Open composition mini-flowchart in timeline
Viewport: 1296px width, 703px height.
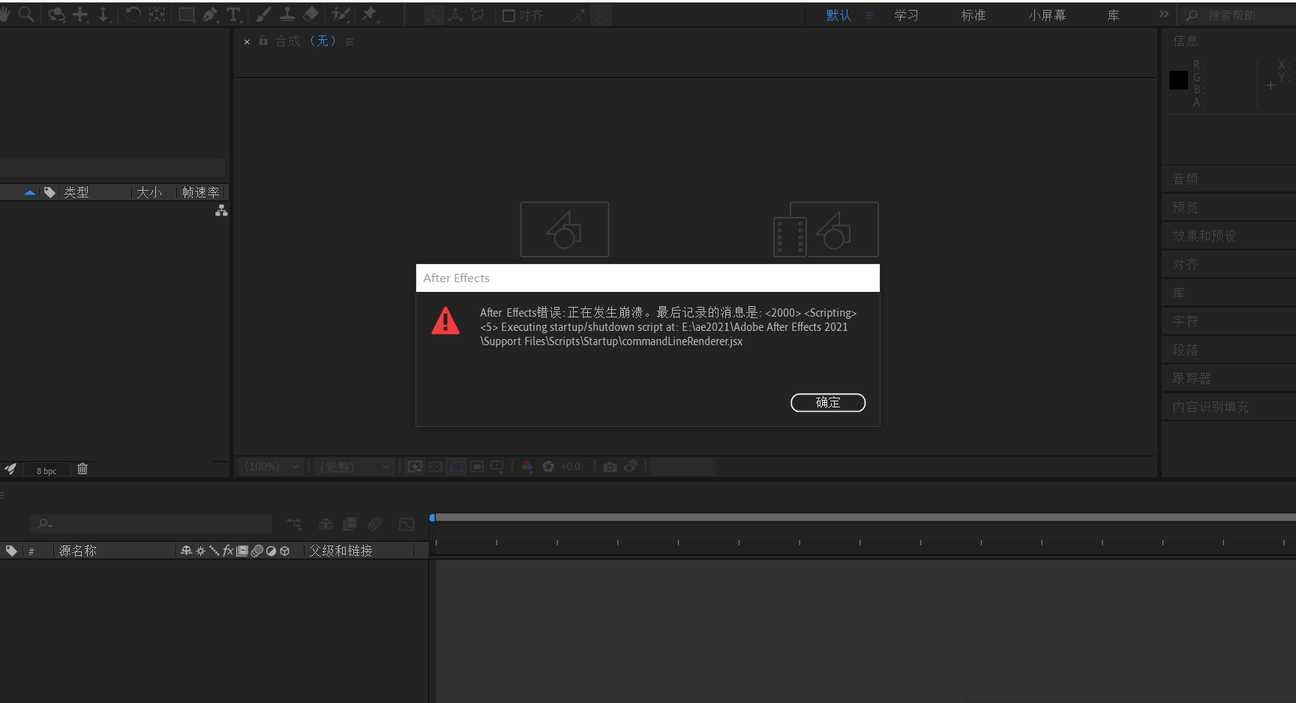[x=294, y=524]
